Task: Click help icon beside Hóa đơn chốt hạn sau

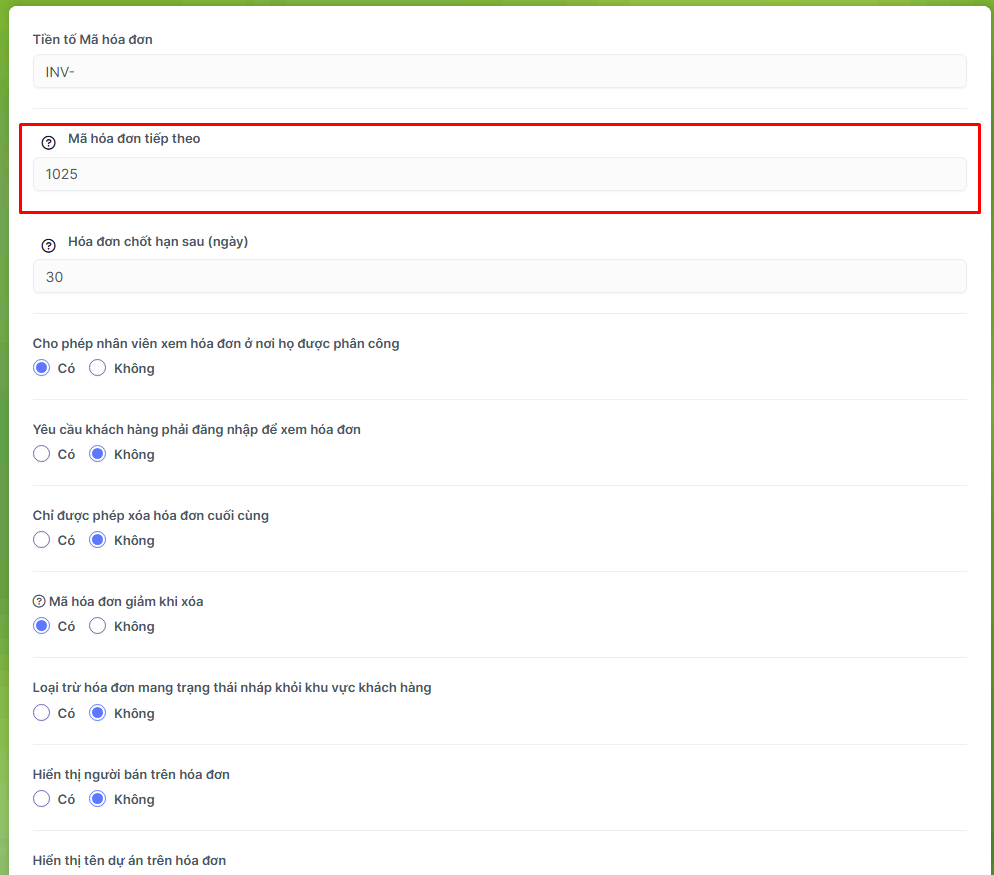Action: click(49, 246)
